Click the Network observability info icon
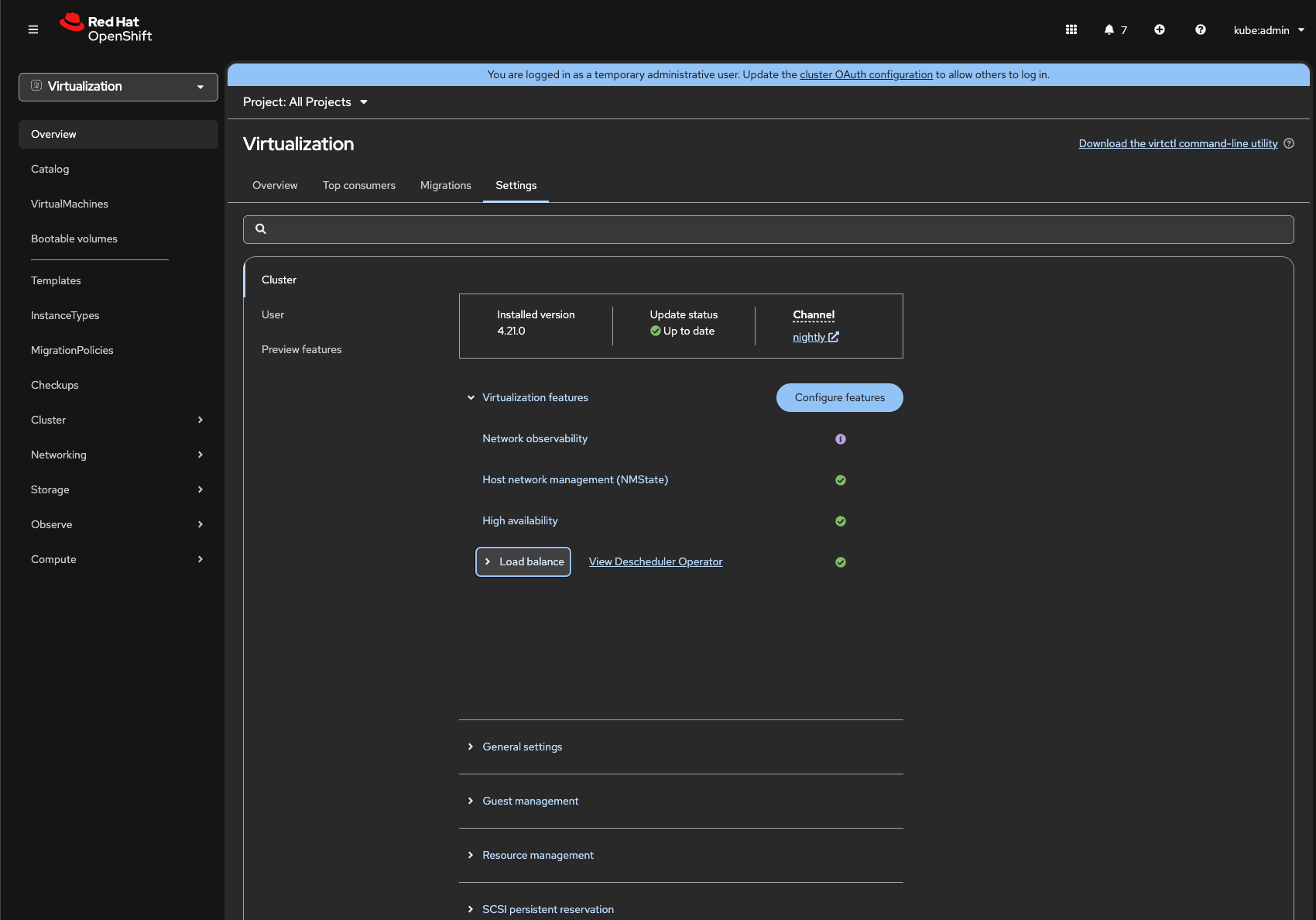The width and height of the screenshot is (1316, 920). (841, 439)
